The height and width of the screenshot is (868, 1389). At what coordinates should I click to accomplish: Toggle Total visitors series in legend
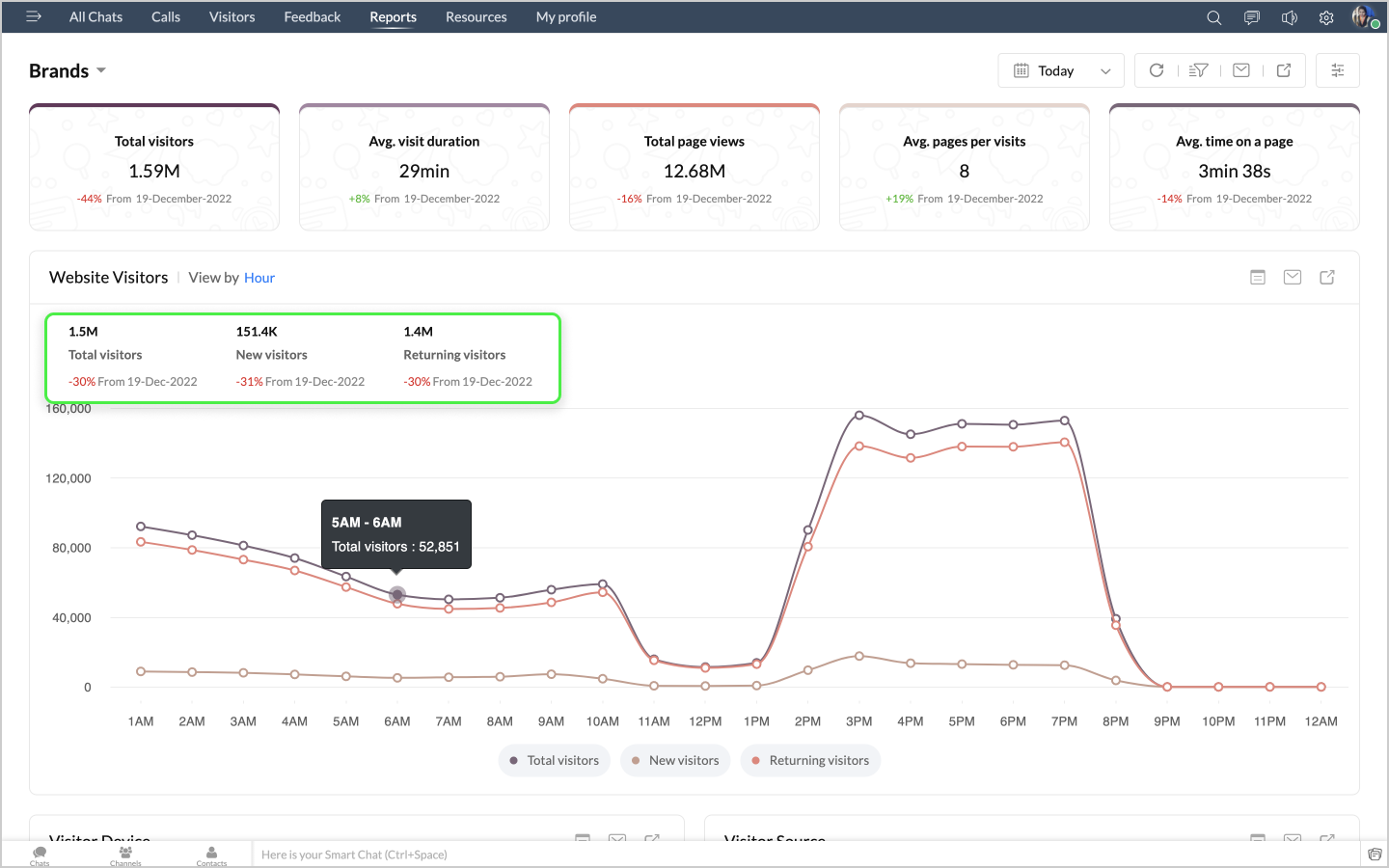pyautogui.click(x=555, y=760)
